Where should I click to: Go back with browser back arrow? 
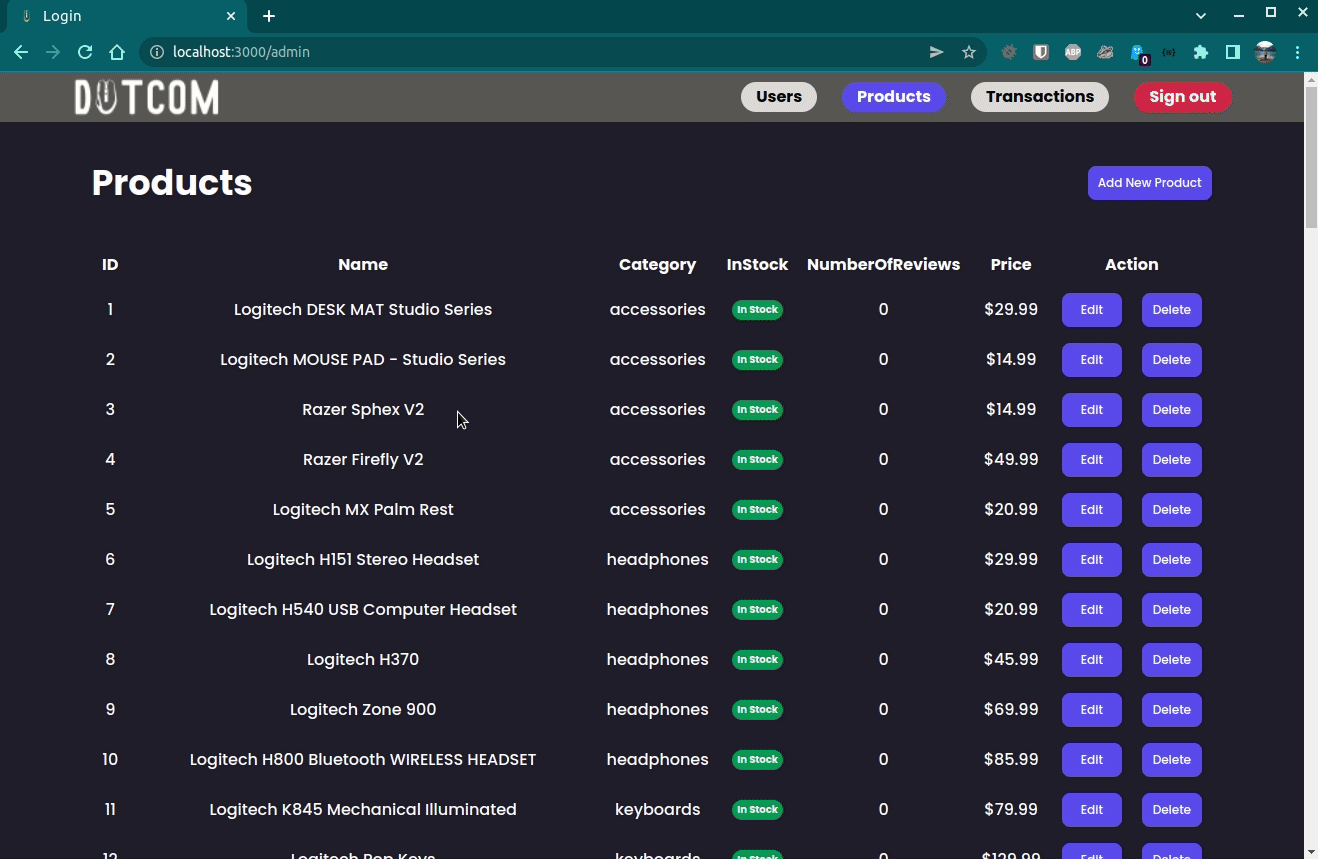(21, 52)
